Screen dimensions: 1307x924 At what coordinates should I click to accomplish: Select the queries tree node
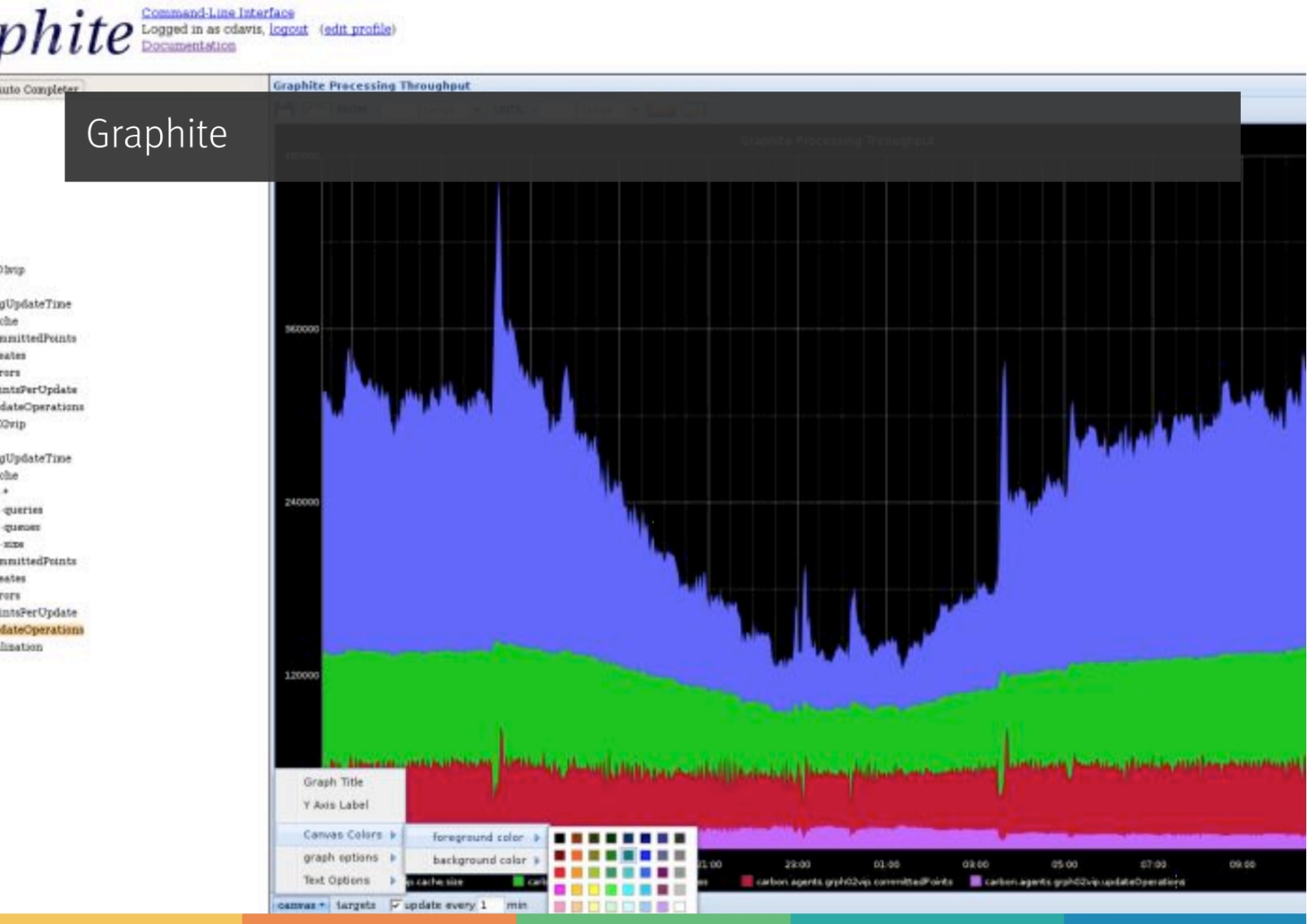pos(23,510)
